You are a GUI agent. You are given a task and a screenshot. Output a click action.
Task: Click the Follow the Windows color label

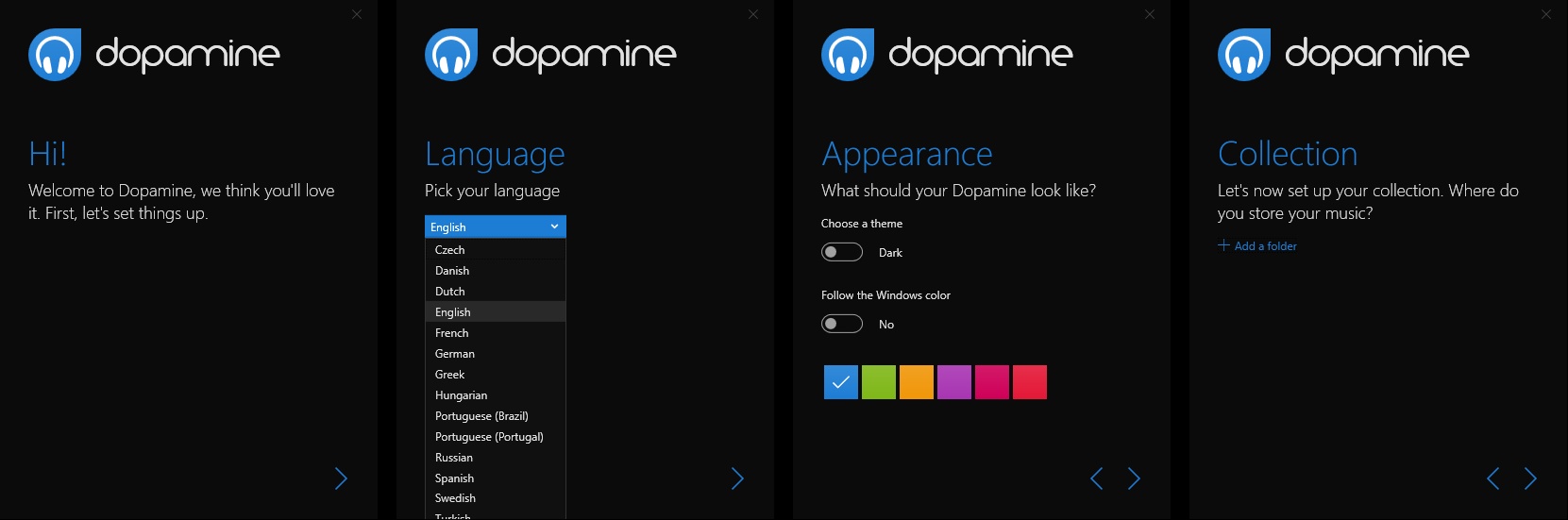pos(885,295)
